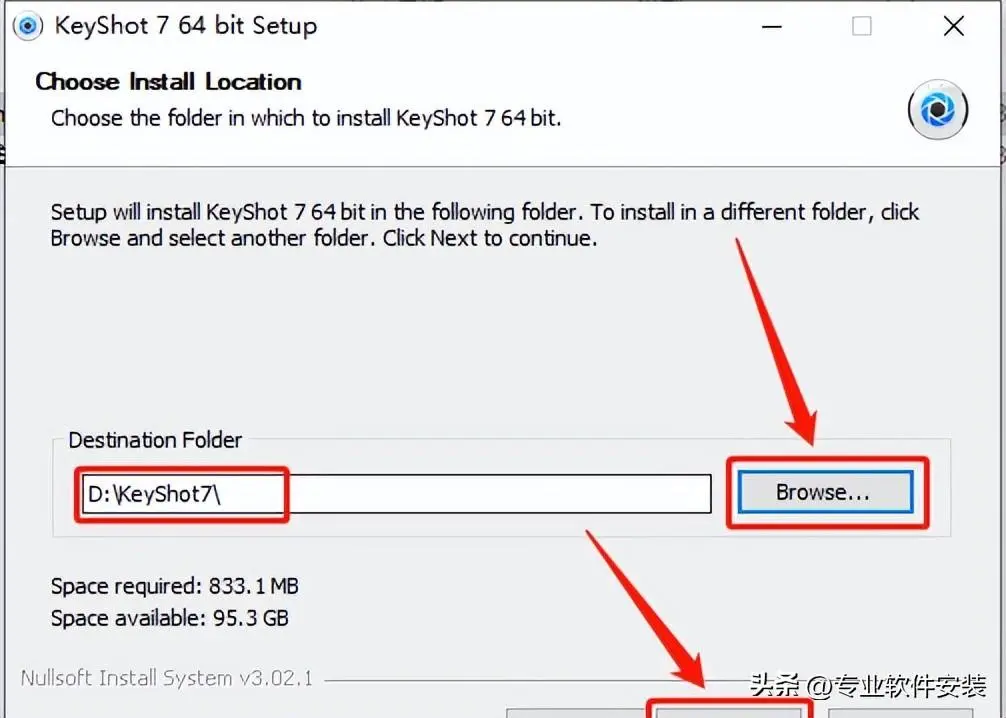Minimize the KeyShot Setup window
The height and width of the screenshot is (718, 1006).
pyautogui.click(x=771, y=27)
